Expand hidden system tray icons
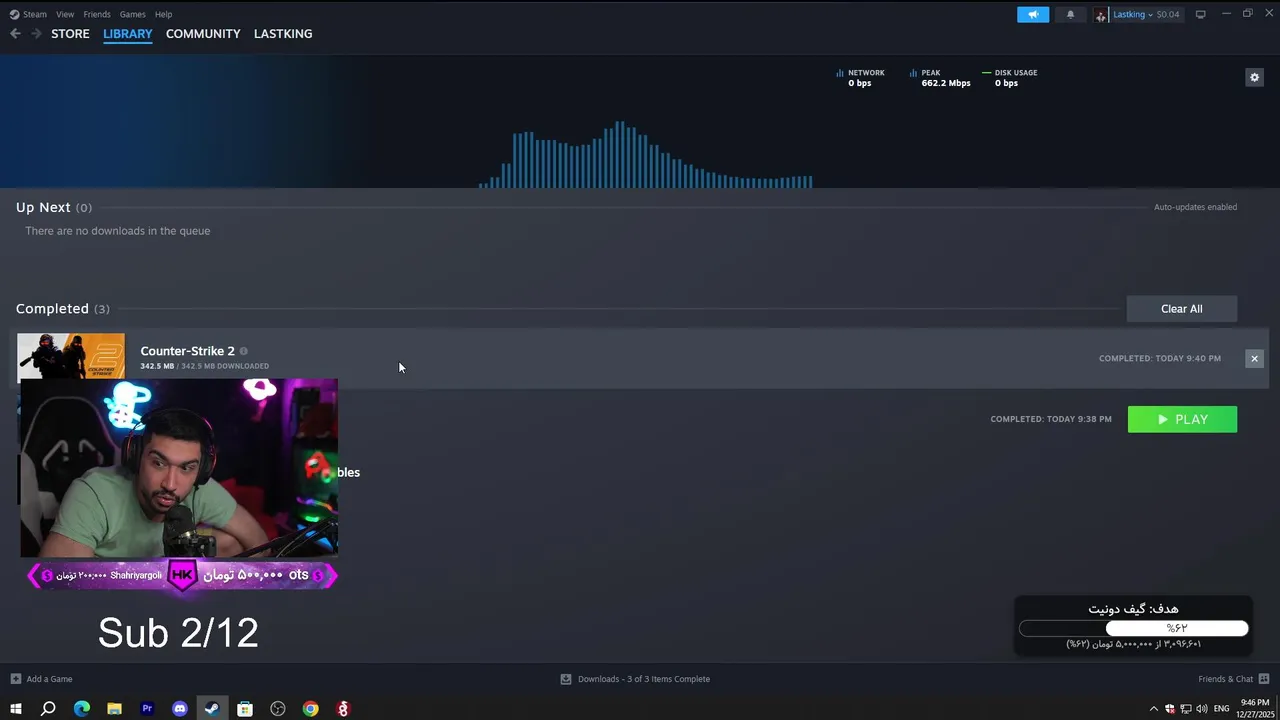This screenshot has height=720, width=1280. [1154, 709]
